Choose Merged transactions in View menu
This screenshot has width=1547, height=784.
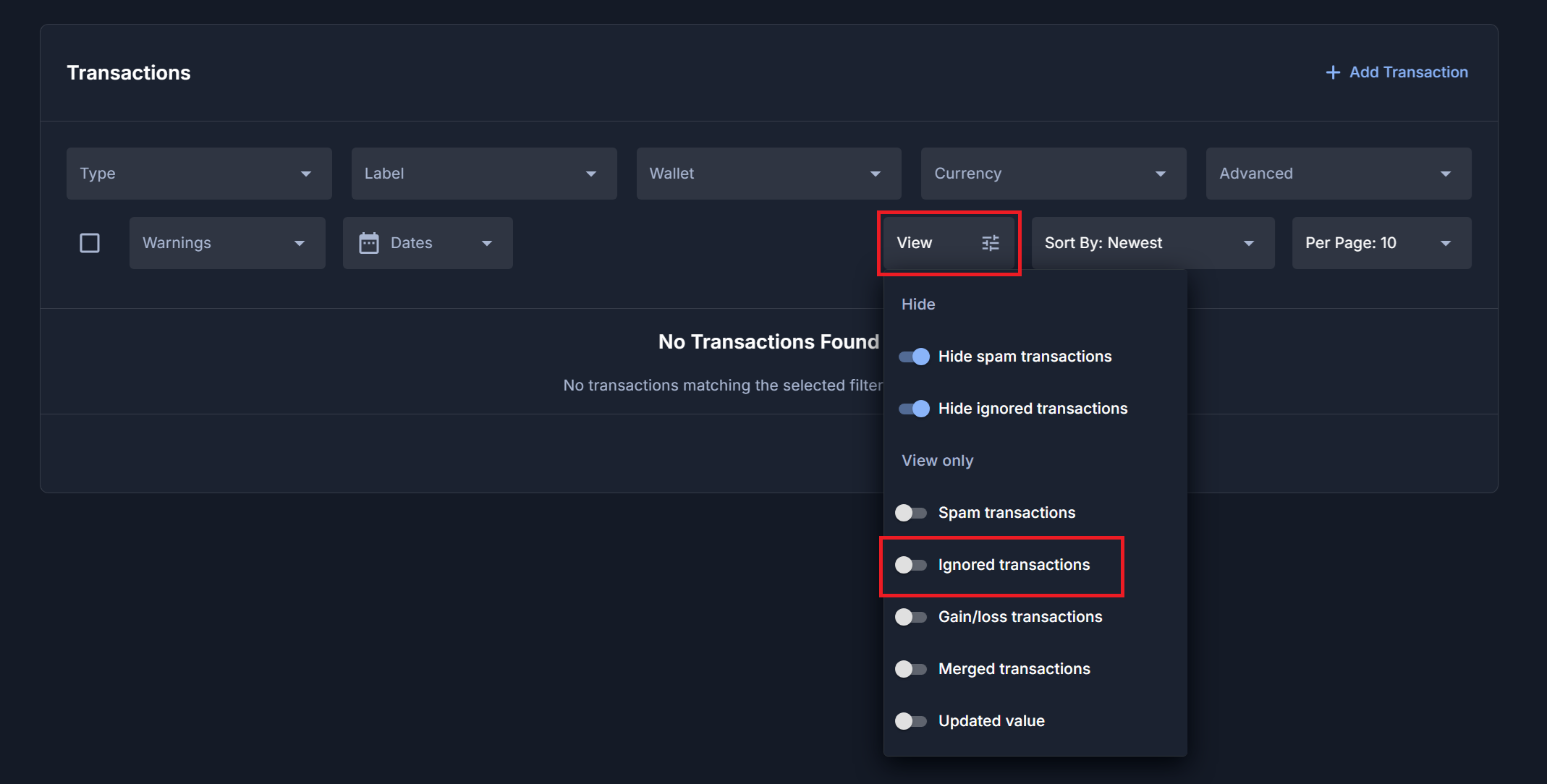tap(1014, 669)
